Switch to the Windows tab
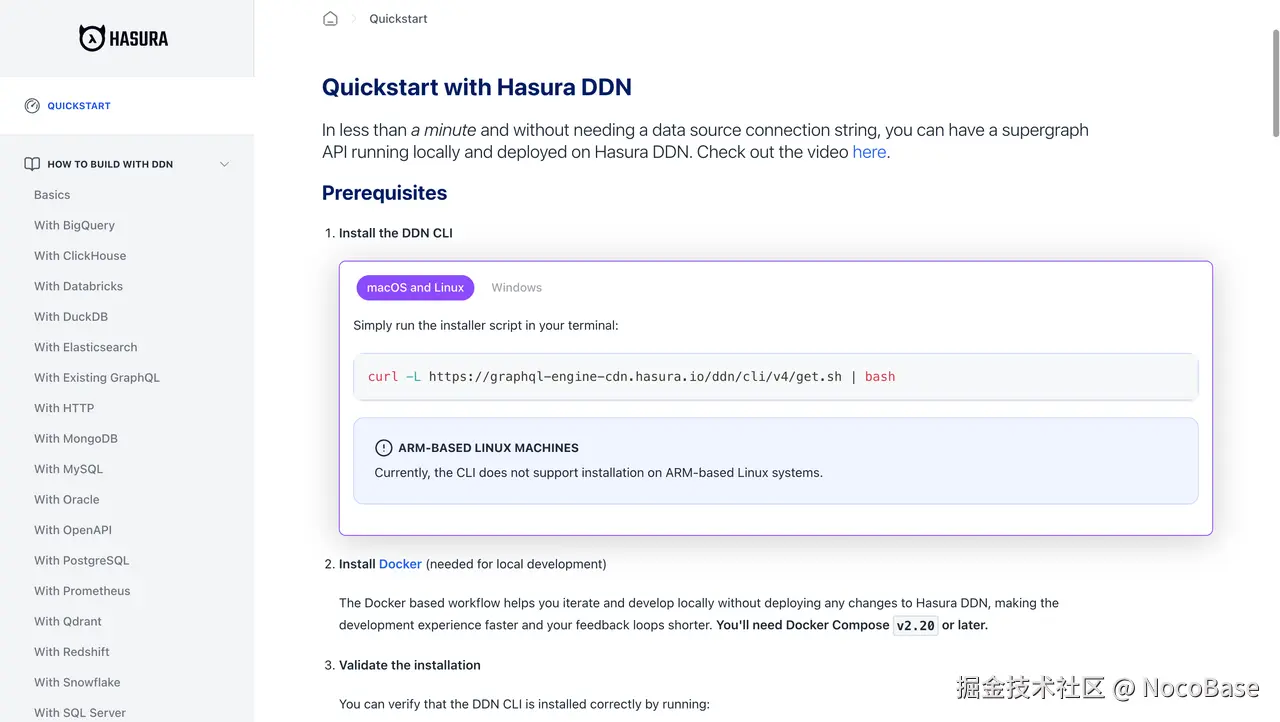Viewport: 1280px width, 722px height. click(x=516, y=287)
